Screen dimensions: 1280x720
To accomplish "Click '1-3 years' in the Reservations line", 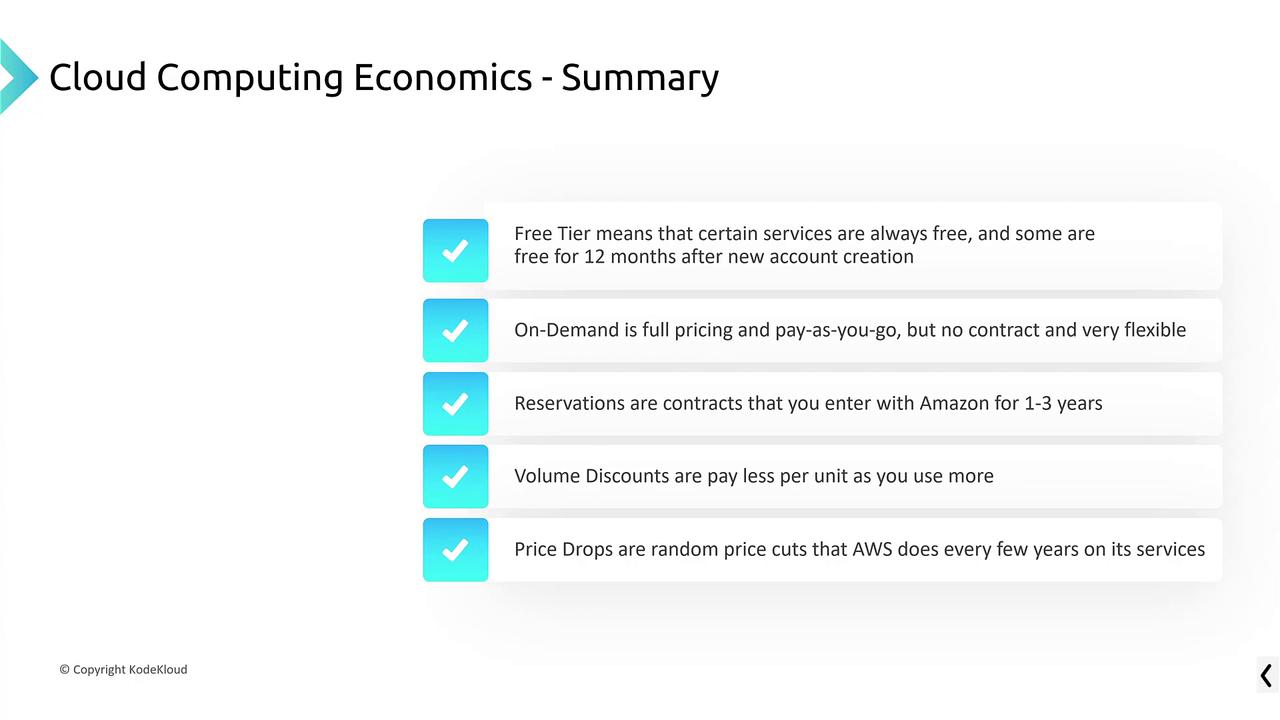I will pyautogui.click(x=1063, y=404).
